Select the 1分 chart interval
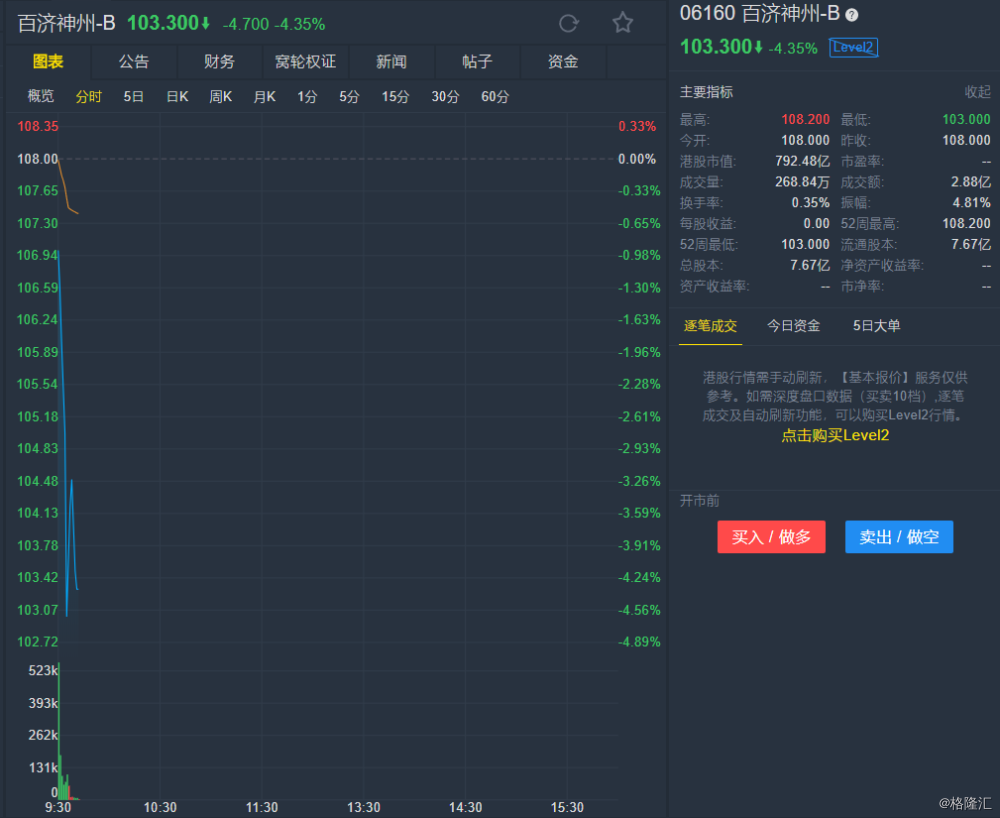 click(x=307, y=96)
